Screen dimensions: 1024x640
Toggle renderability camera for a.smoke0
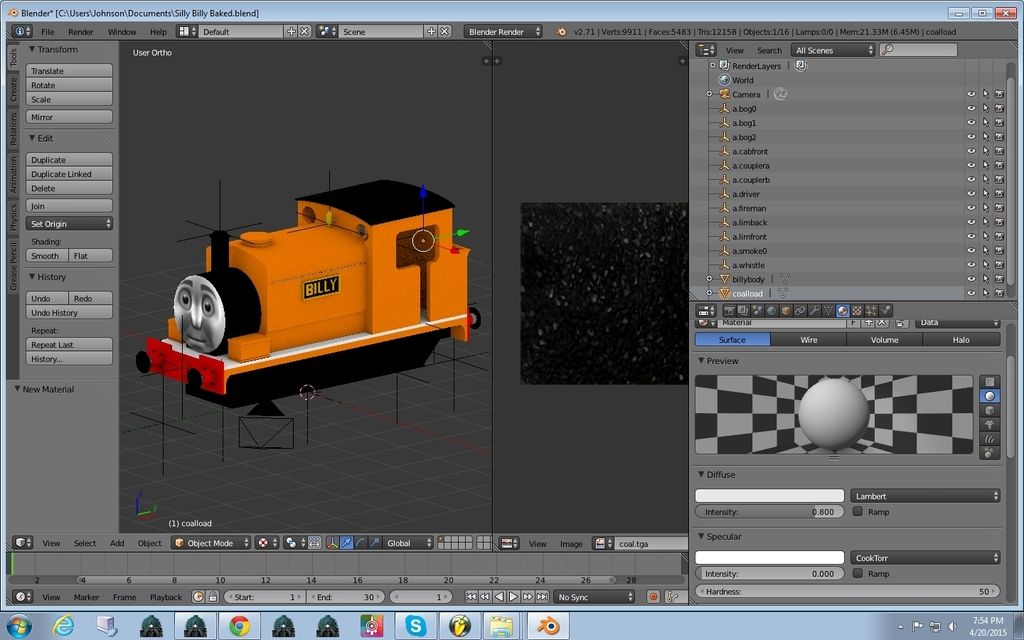point(999,251)
